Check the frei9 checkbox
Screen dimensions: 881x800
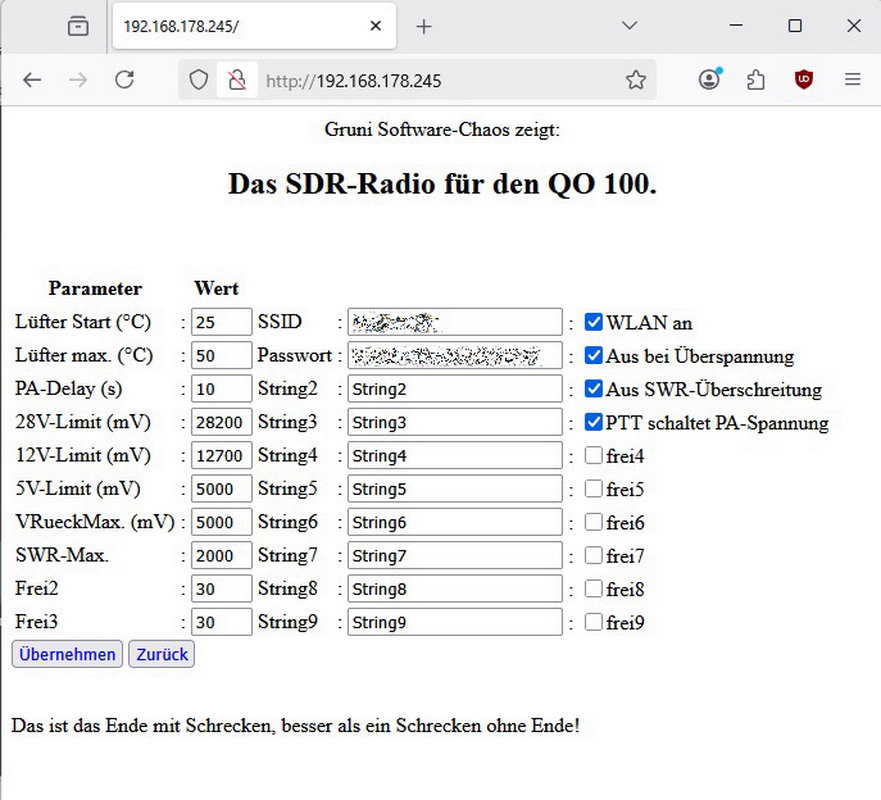click(x=593, y=623)
